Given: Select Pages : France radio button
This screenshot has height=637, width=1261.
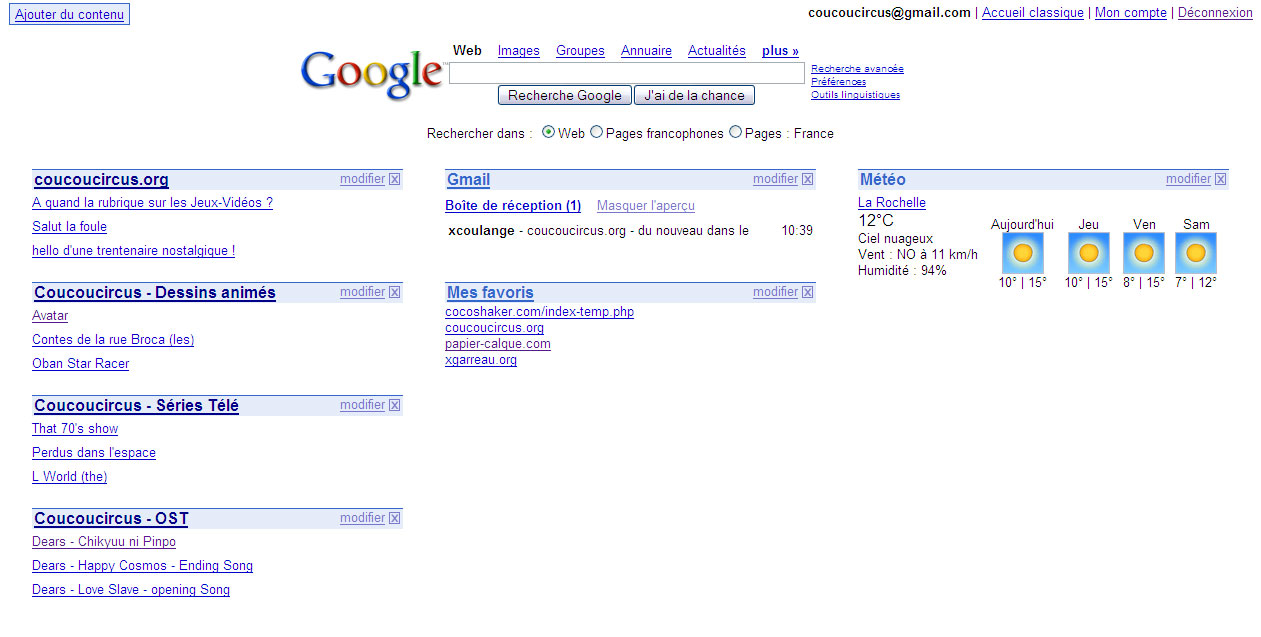Looking at the screenshot, I should 735,132.
